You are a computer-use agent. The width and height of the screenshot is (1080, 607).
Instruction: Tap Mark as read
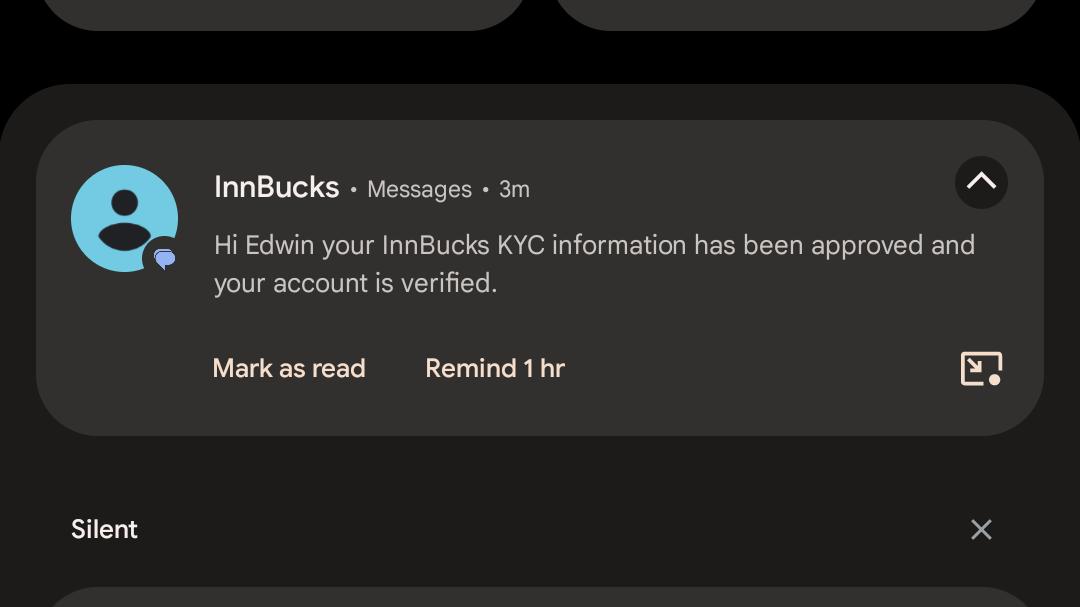289,368
